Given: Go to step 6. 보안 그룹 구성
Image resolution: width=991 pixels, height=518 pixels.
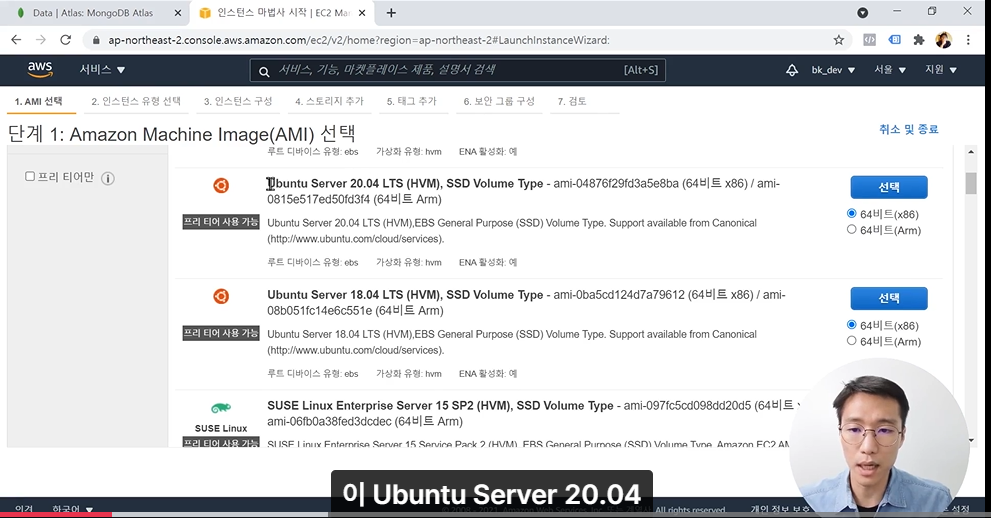Looking at the screenshot, I should point(499,101).
